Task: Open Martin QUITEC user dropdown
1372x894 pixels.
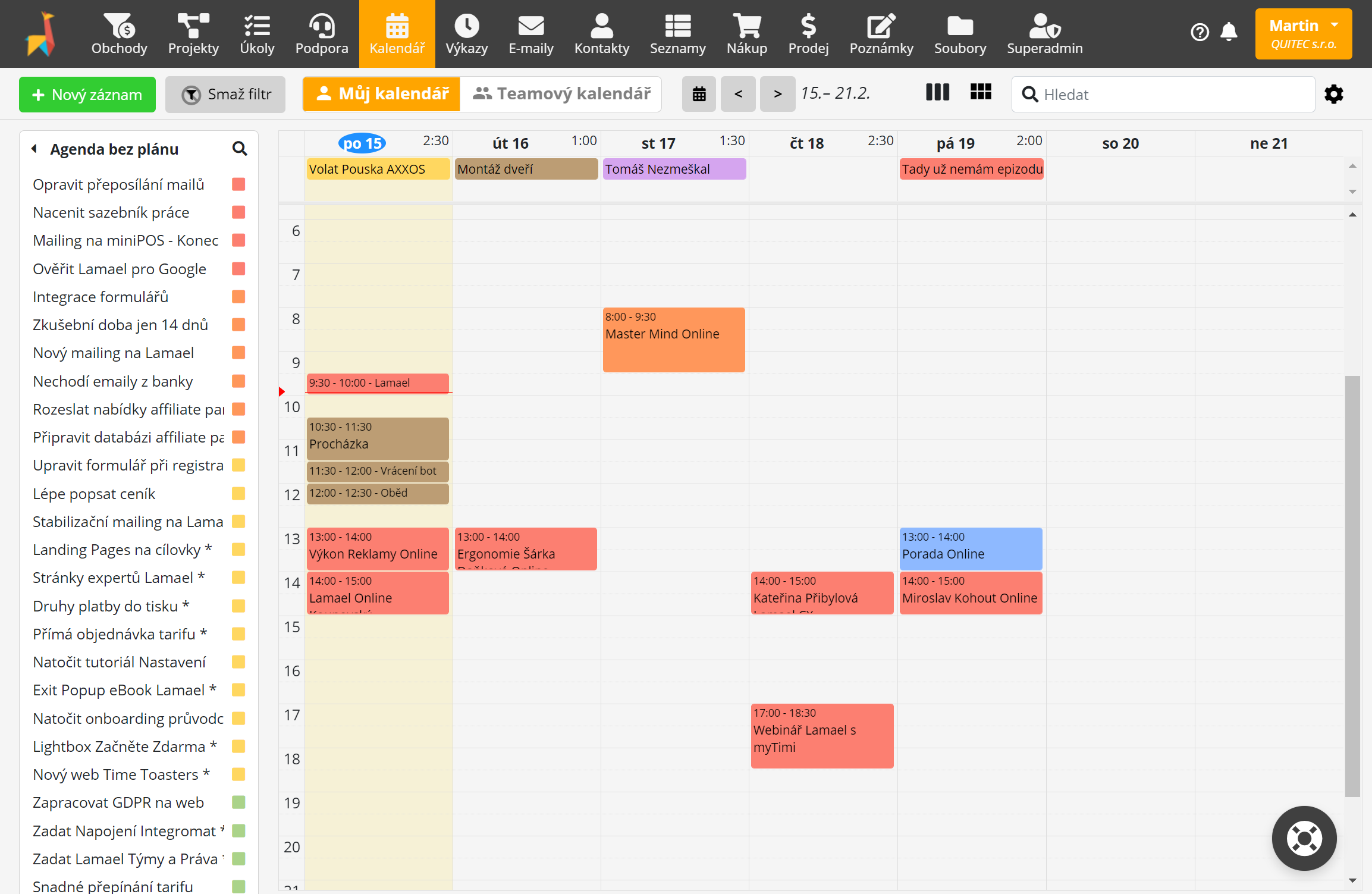Action: [1303, 34]
